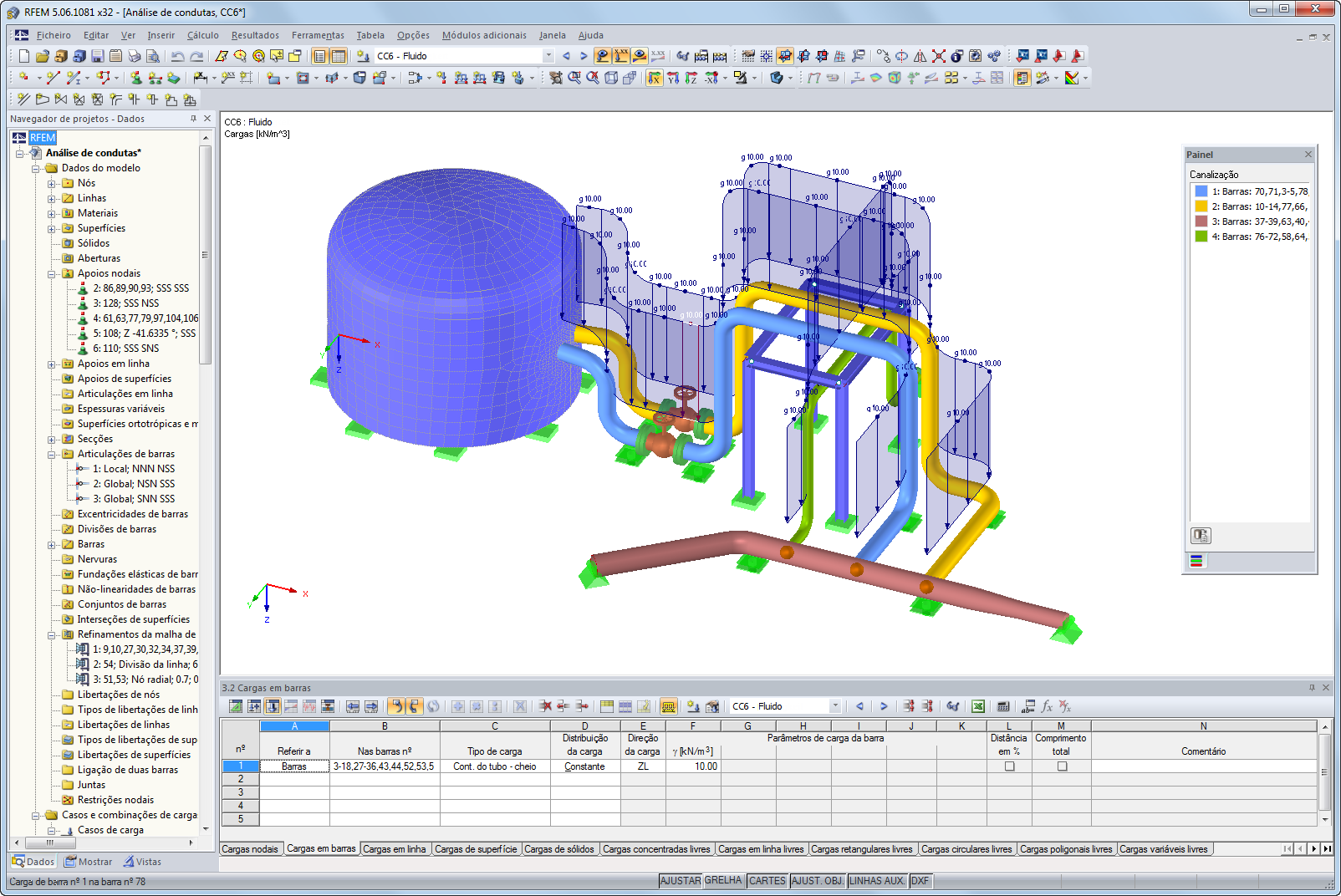Click the mirror tool icon in toolbar
This screenshot has height=896, width=1341.
point(920,56)
